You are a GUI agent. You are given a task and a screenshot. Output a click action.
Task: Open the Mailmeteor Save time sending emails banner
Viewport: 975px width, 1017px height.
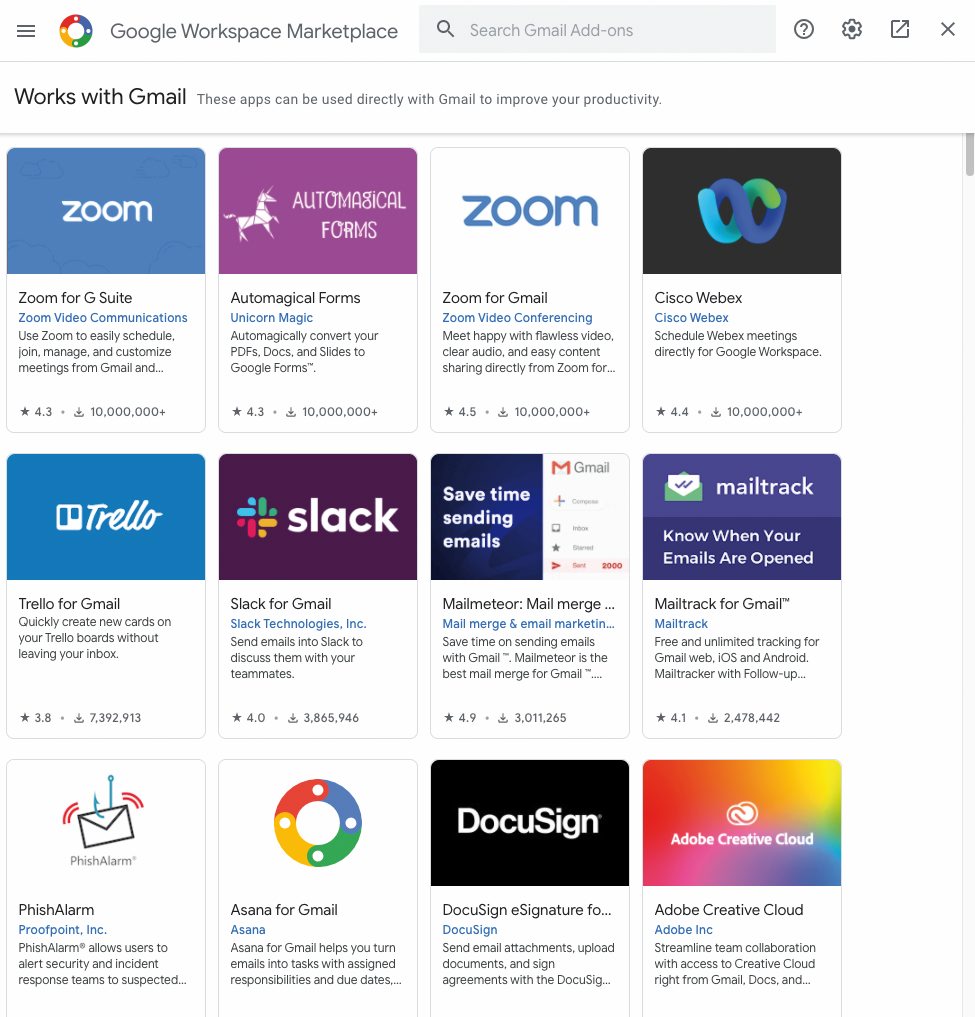pos(530,517)
